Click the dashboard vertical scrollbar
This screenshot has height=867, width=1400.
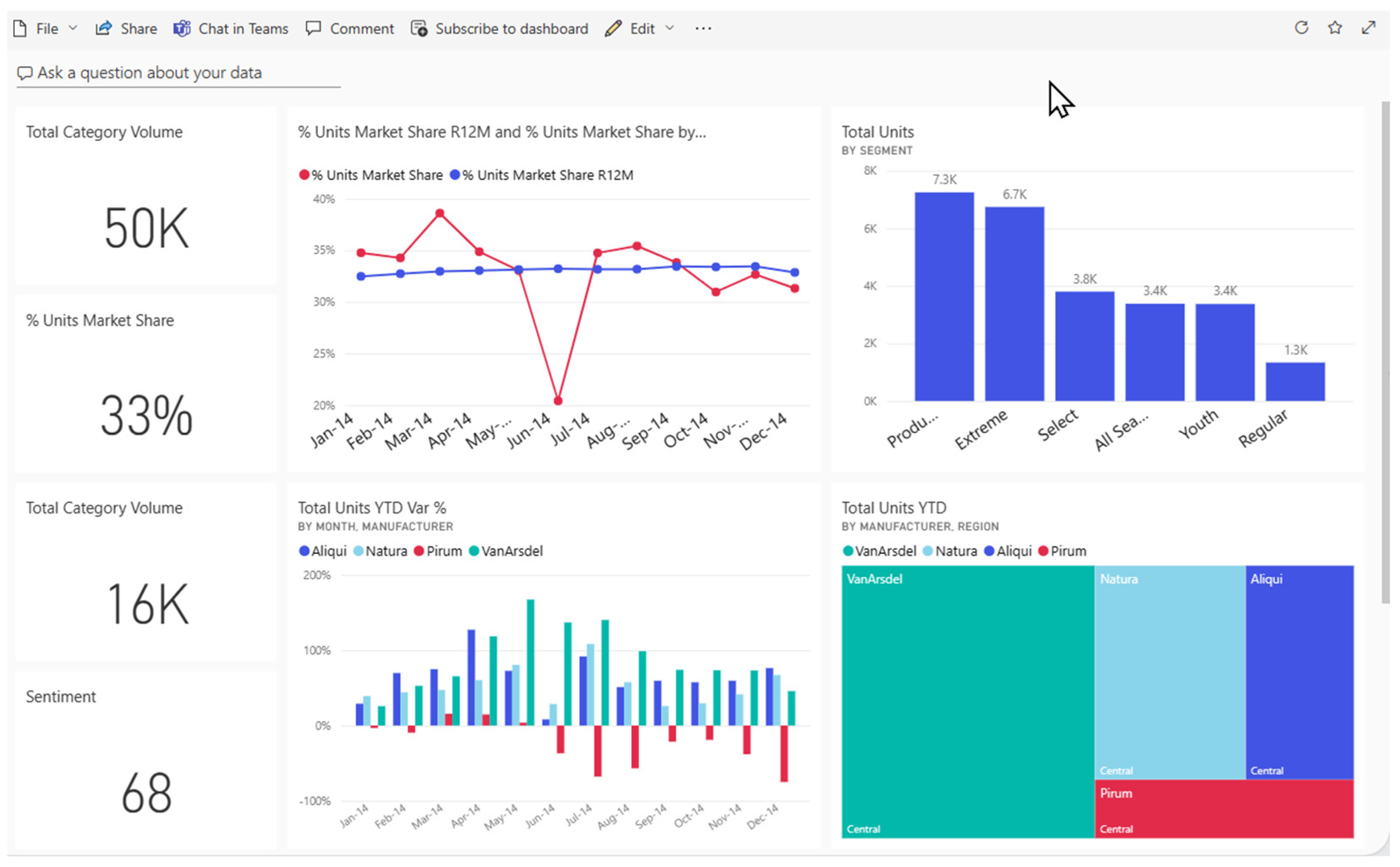pos(1385,352)
